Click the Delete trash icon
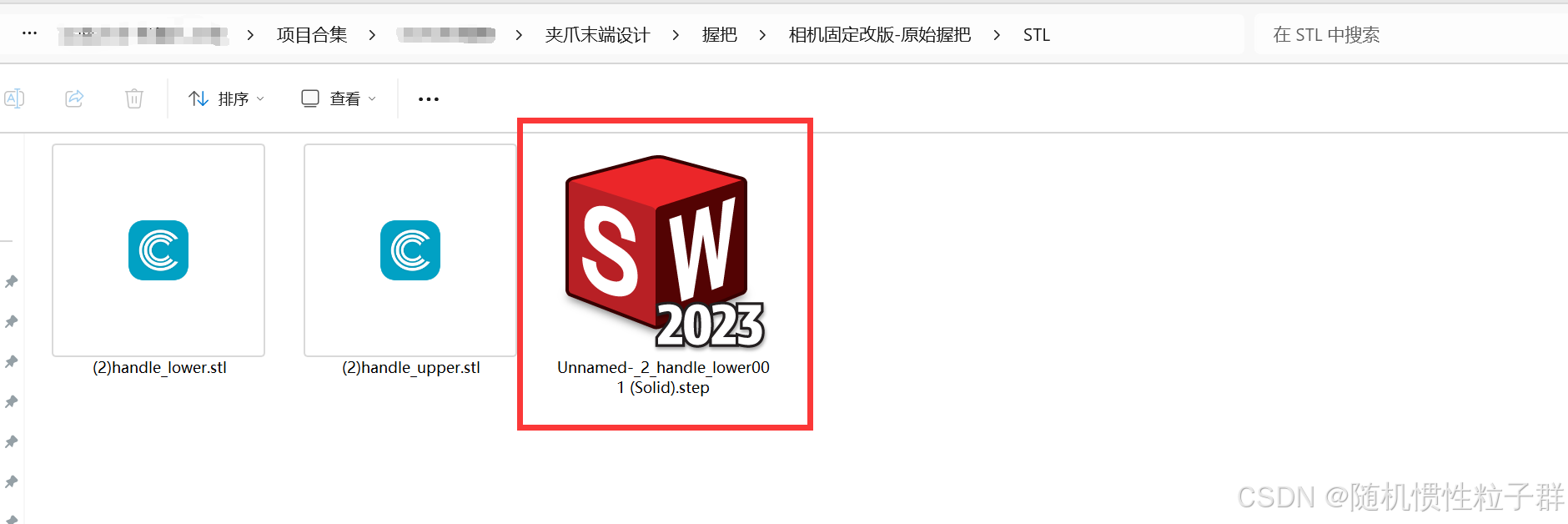 point(134,98)
